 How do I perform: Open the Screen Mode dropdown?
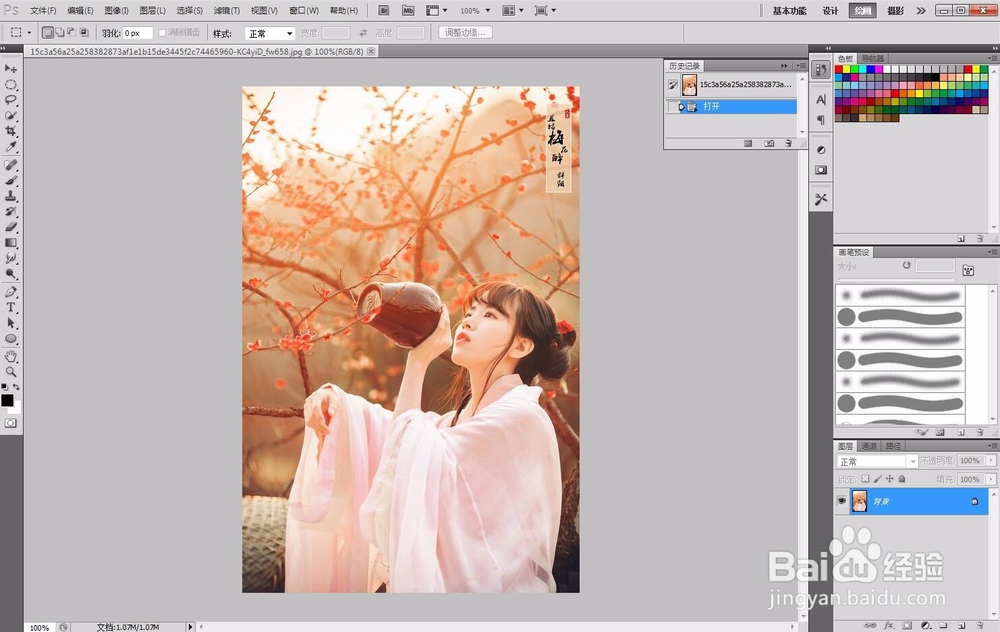click(545, 10)
